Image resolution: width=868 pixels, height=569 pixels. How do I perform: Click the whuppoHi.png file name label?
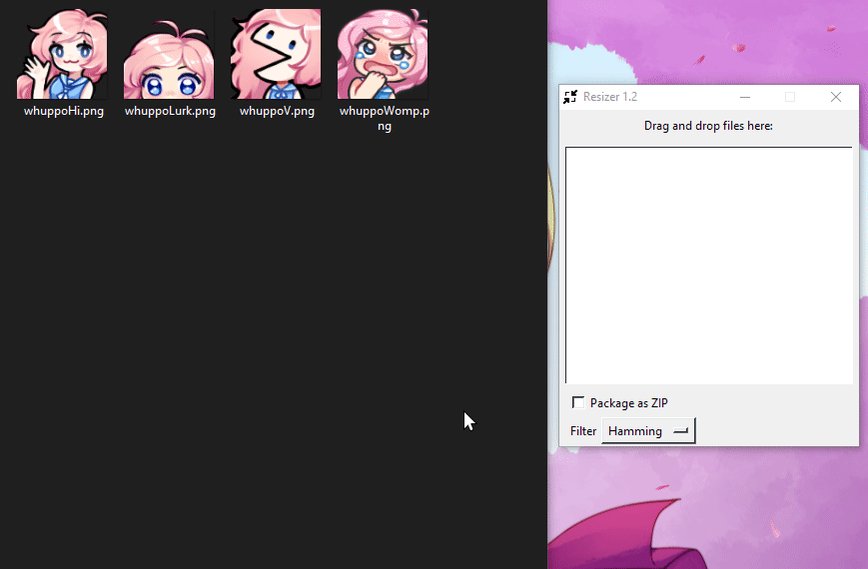(64, 111)
